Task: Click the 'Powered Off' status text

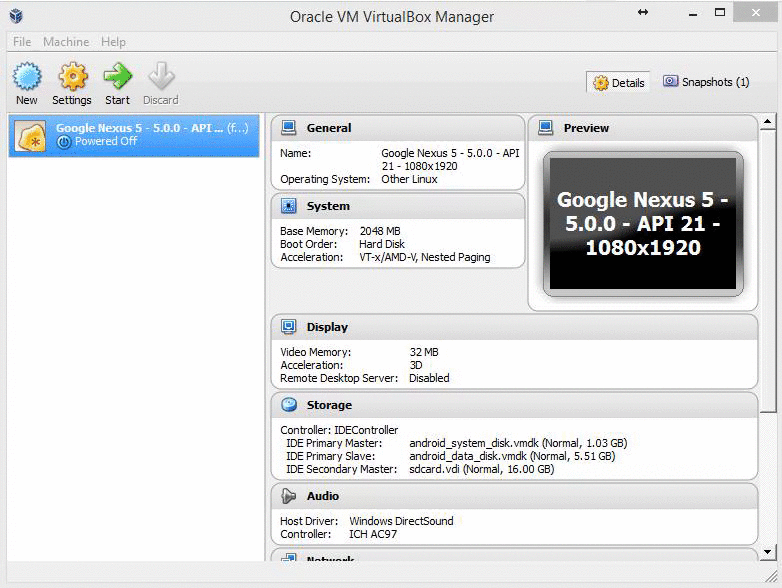Action: click(106, 141)
